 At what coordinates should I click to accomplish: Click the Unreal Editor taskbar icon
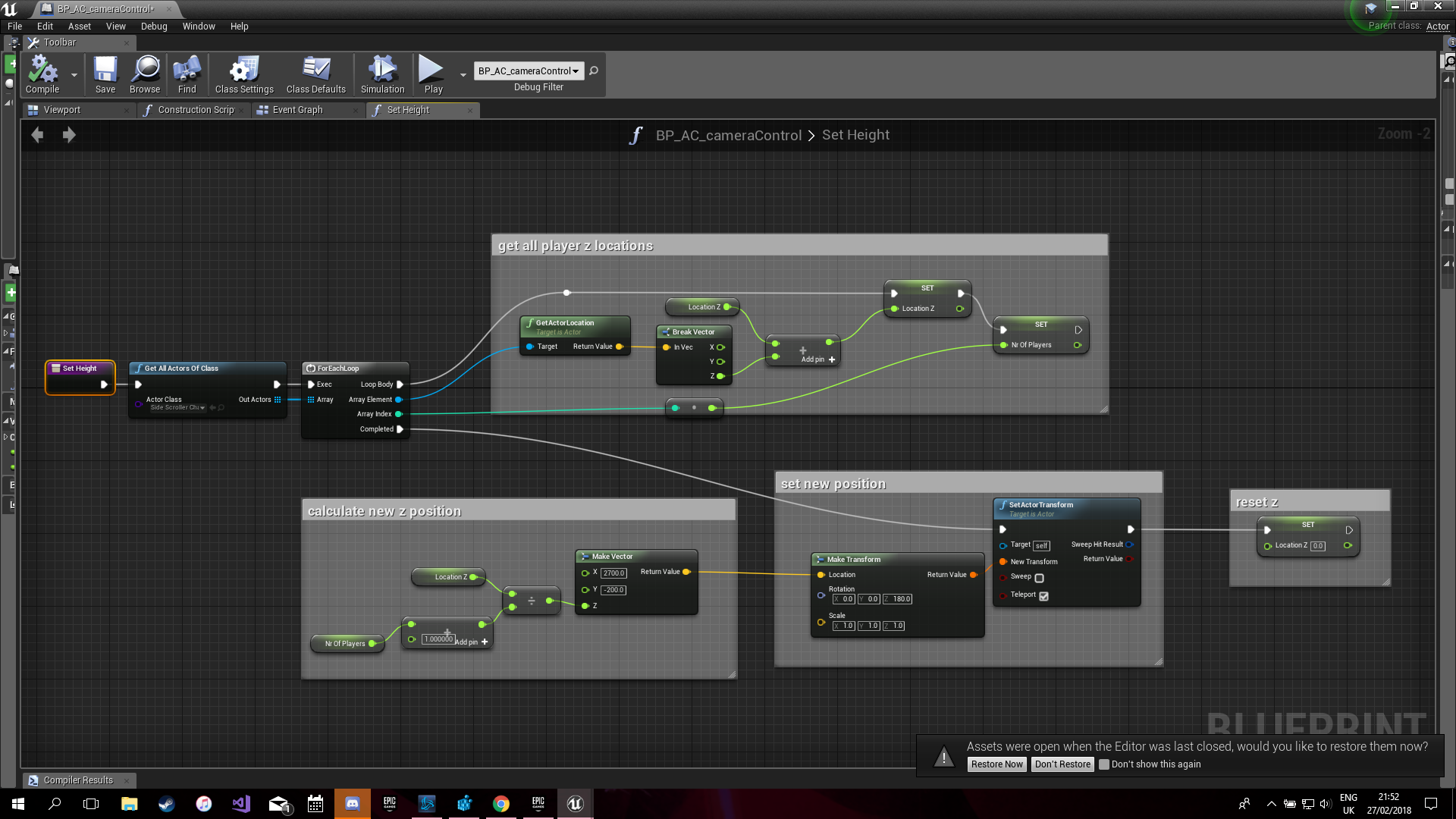576,804
